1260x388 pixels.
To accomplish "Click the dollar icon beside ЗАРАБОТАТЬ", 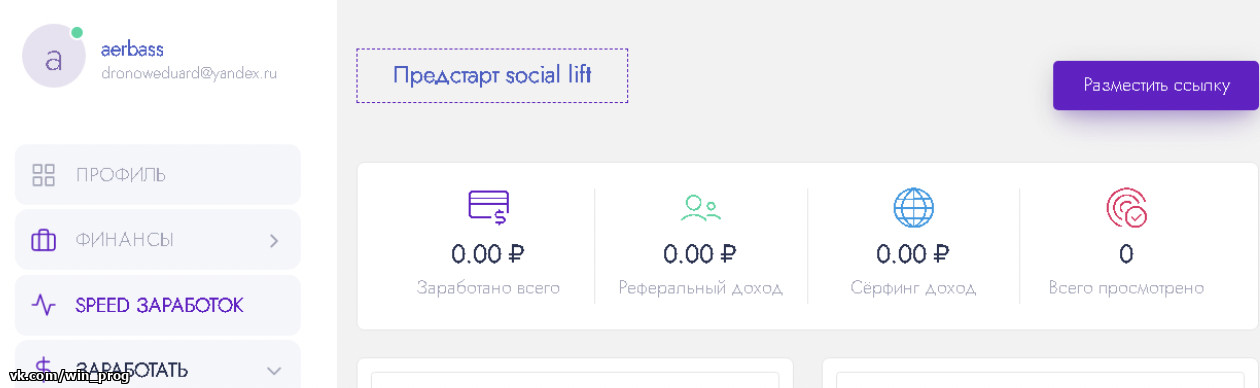I will pos(43,369).
